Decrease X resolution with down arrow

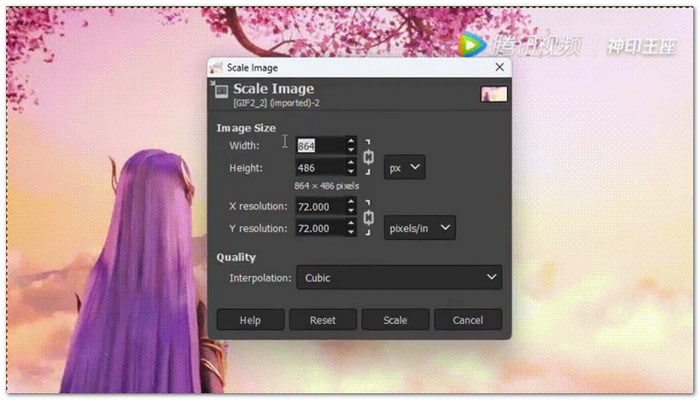(x=351, y=211)
